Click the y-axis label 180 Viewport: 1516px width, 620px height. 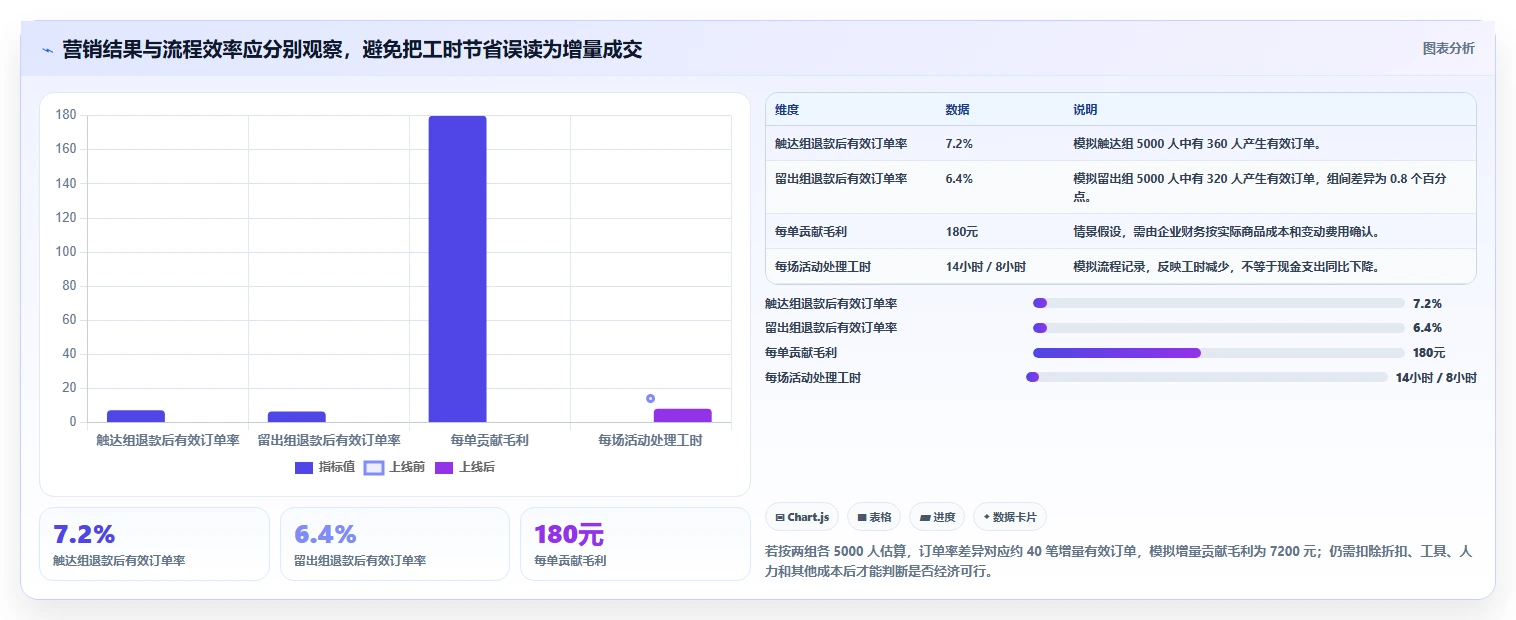click(x=66, y=115)
